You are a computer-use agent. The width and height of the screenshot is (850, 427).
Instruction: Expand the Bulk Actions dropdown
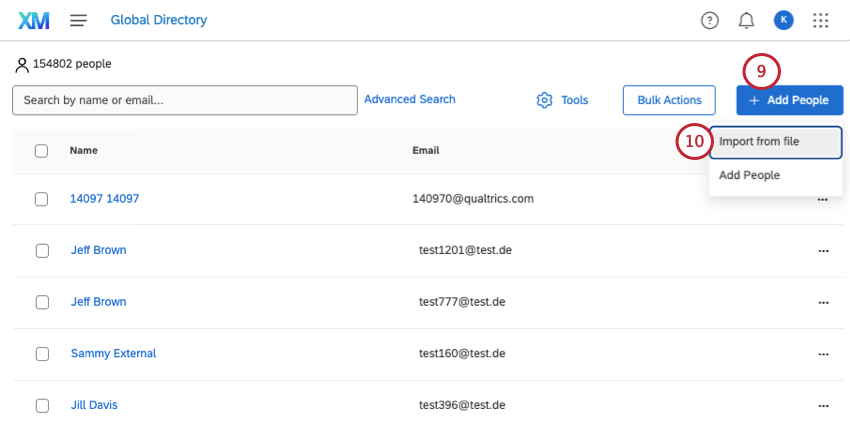[669, 100]
